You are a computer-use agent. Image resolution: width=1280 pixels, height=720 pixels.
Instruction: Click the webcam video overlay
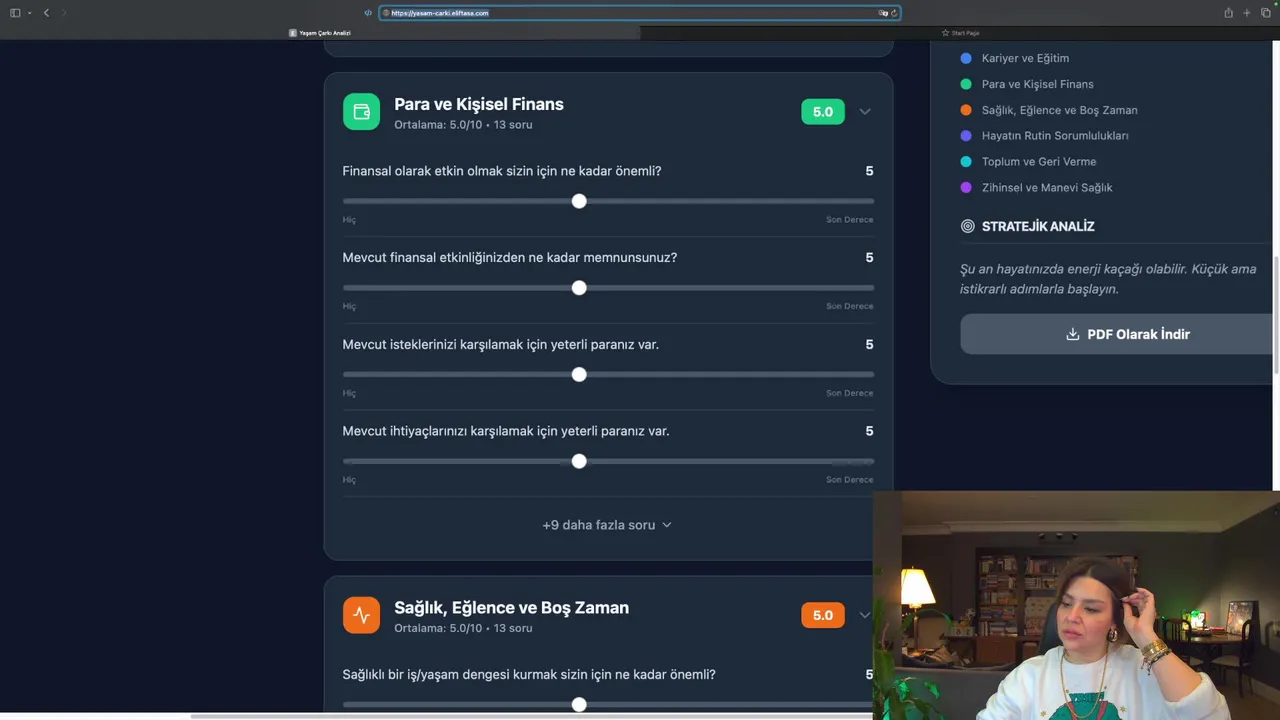point(1076,605)
